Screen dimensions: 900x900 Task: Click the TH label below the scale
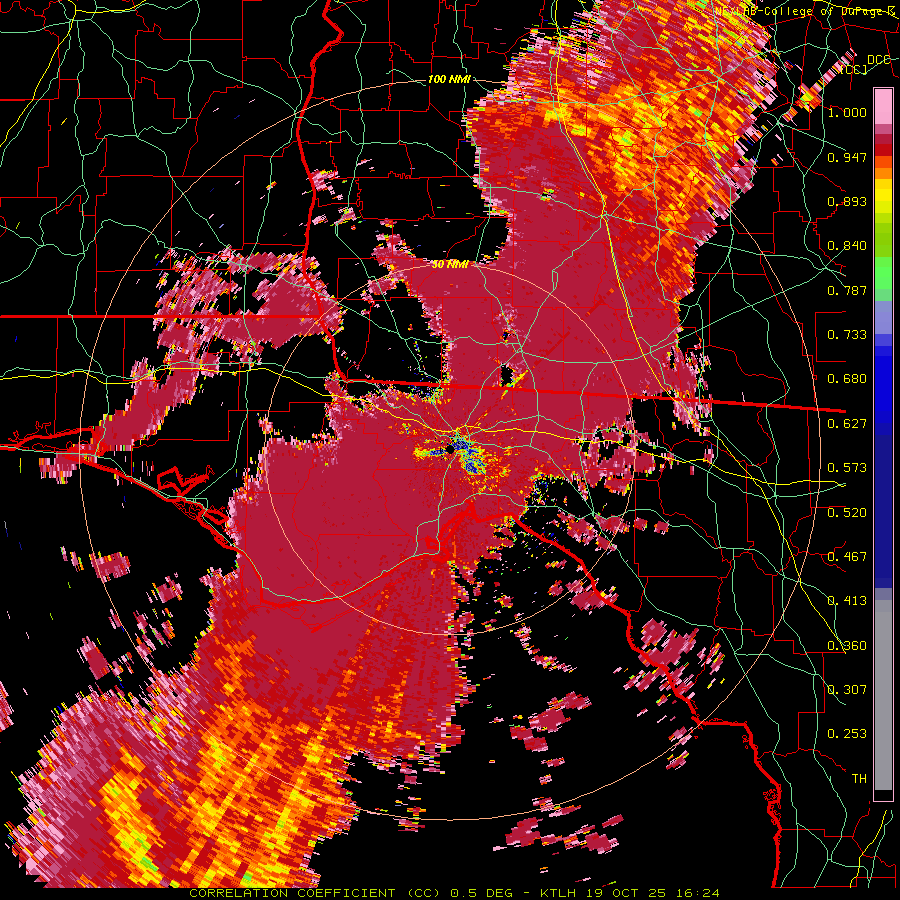click(859, 778)
